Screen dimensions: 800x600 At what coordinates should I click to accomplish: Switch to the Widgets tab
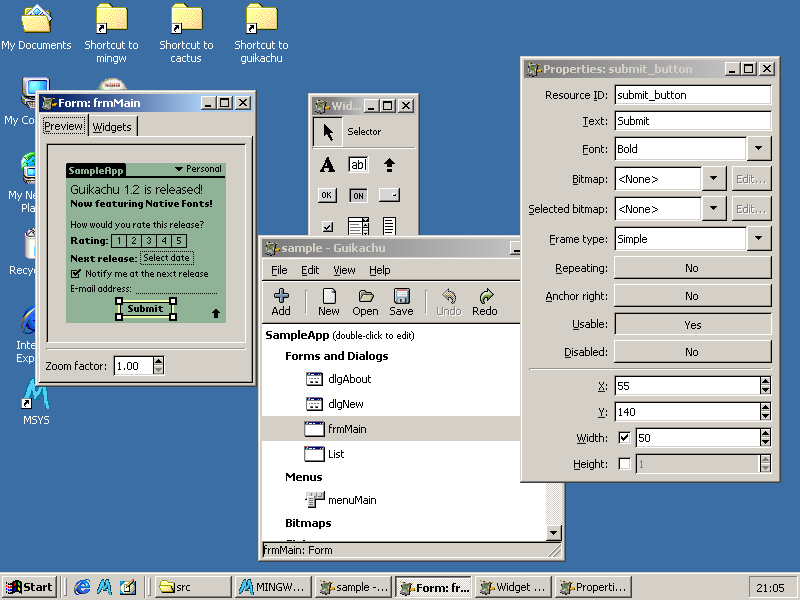point(111,127)
